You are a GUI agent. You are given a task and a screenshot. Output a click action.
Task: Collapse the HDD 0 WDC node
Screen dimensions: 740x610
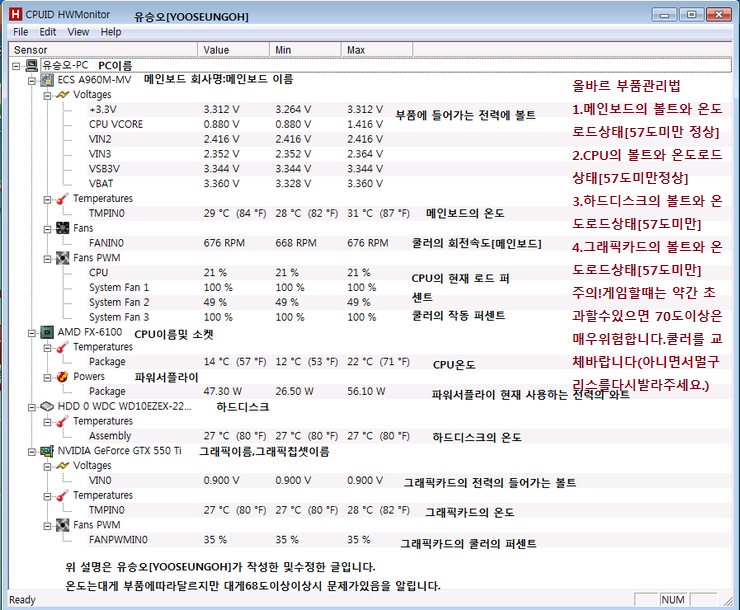tap(32, 407)
